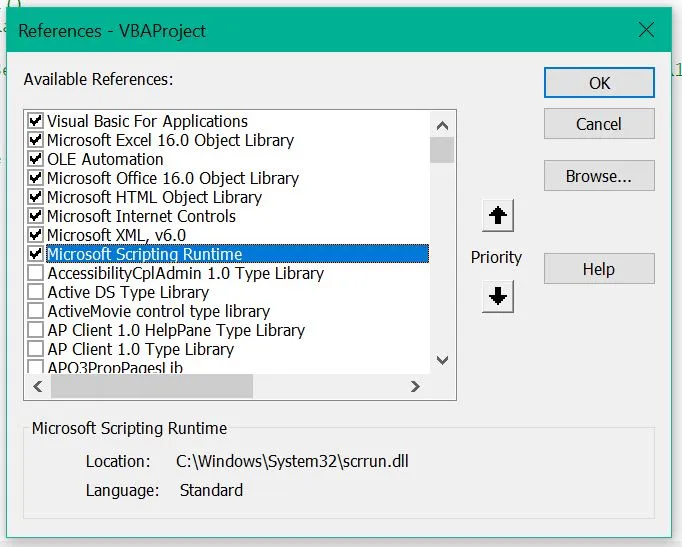Select Microsoft Internet Controls list entry
Image resolution: width=682 pixels, height=547 pixels.
[x=141, y=216]
